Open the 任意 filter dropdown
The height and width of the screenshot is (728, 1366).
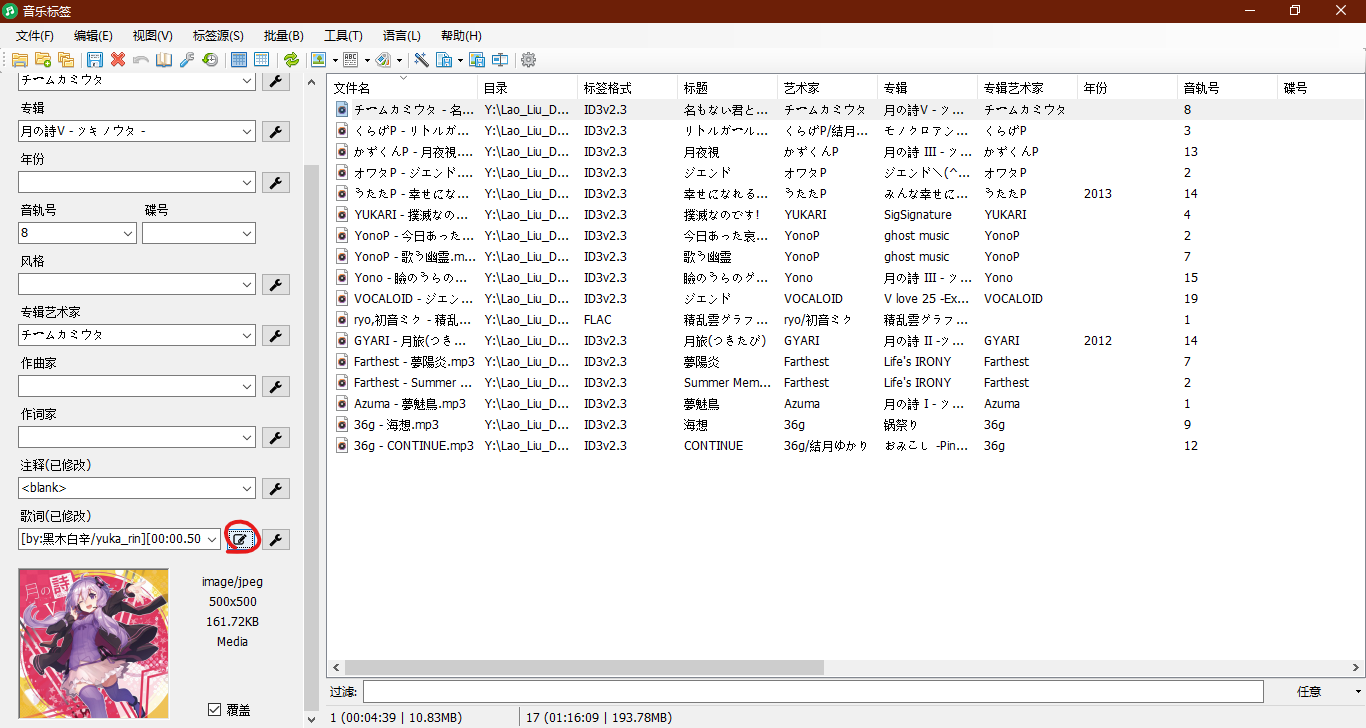(x=1358, y=691)
